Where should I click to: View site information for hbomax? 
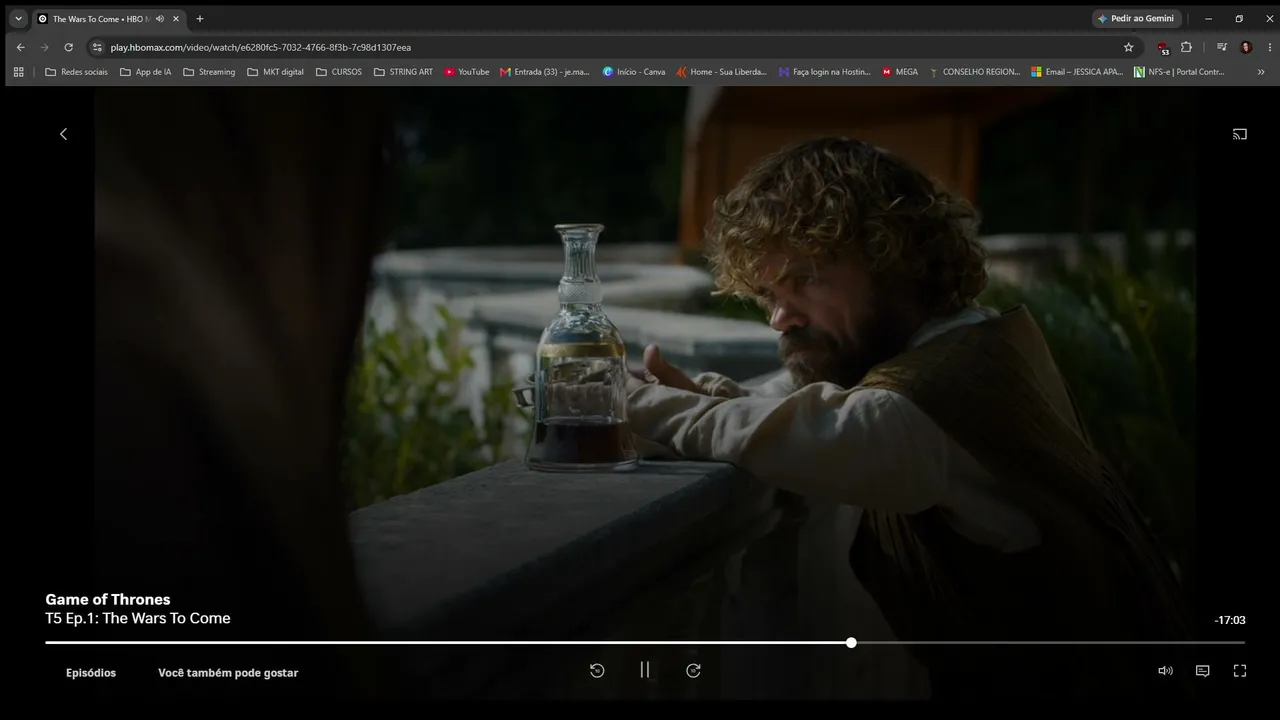click(x=97, y=47)
